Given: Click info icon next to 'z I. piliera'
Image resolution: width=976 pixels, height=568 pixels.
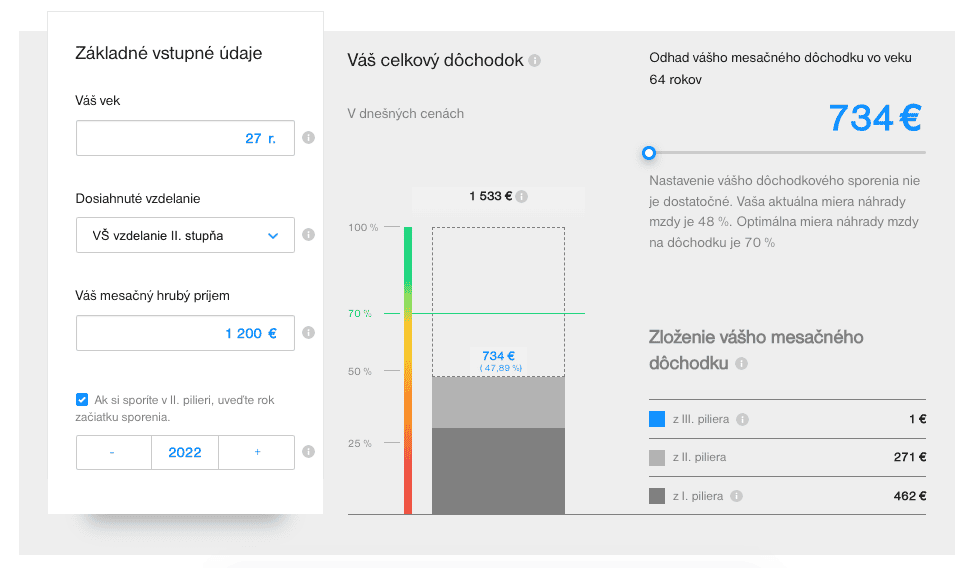Looking at the screenshot, I should coord(737,496).
